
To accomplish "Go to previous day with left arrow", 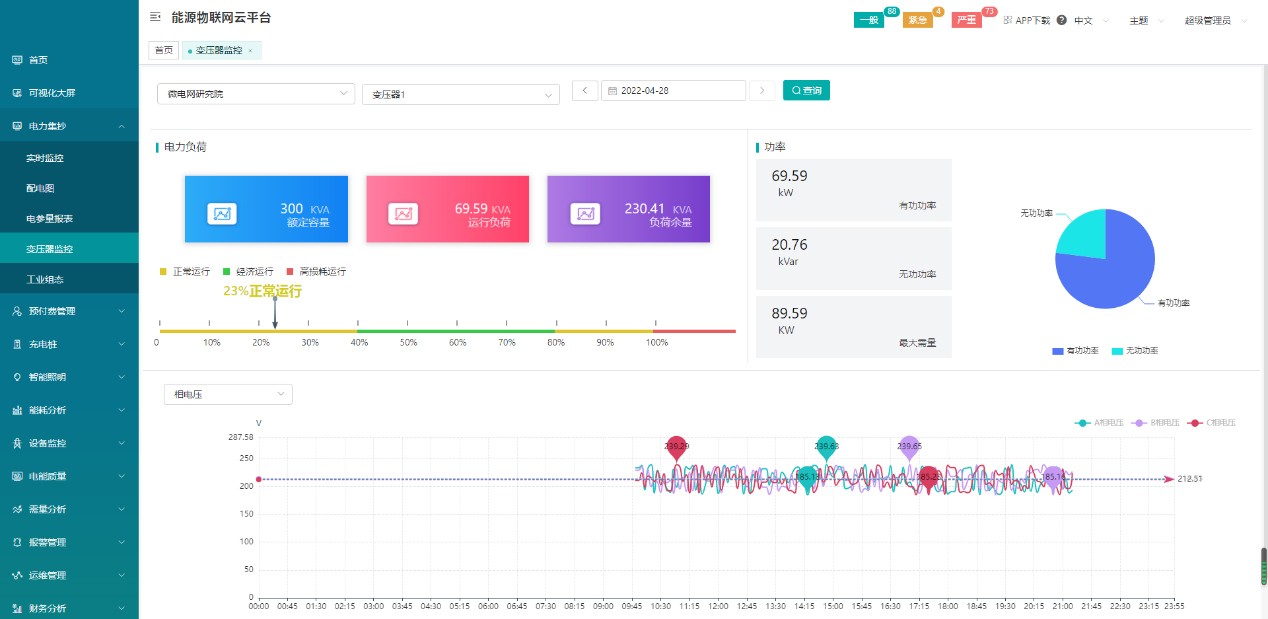I will click(x=585, y=91).
